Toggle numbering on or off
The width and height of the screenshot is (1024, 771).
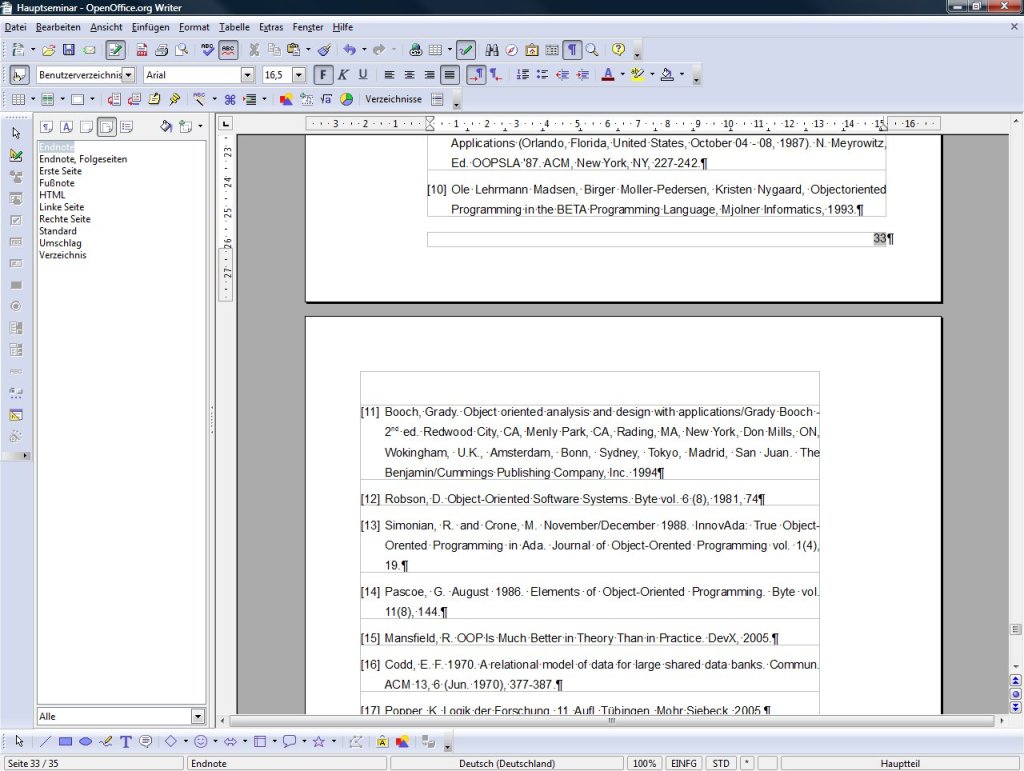[x=522, y=75]
